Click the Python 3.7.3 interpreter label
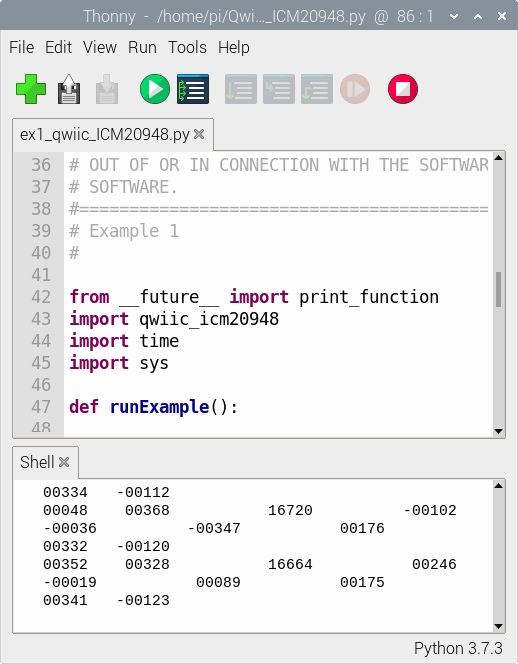Viewport: 518px width, 664px height. tap(458, 648)
